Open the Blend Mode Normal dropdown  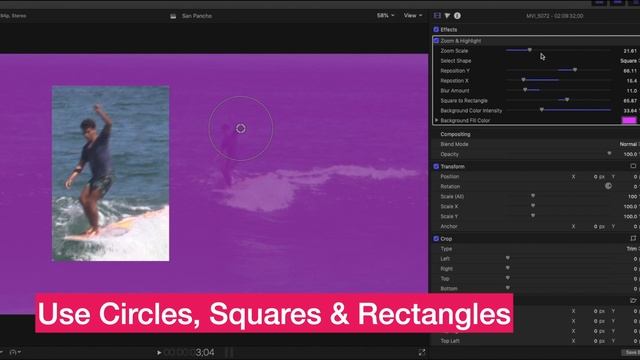click(x=629, y=144)
